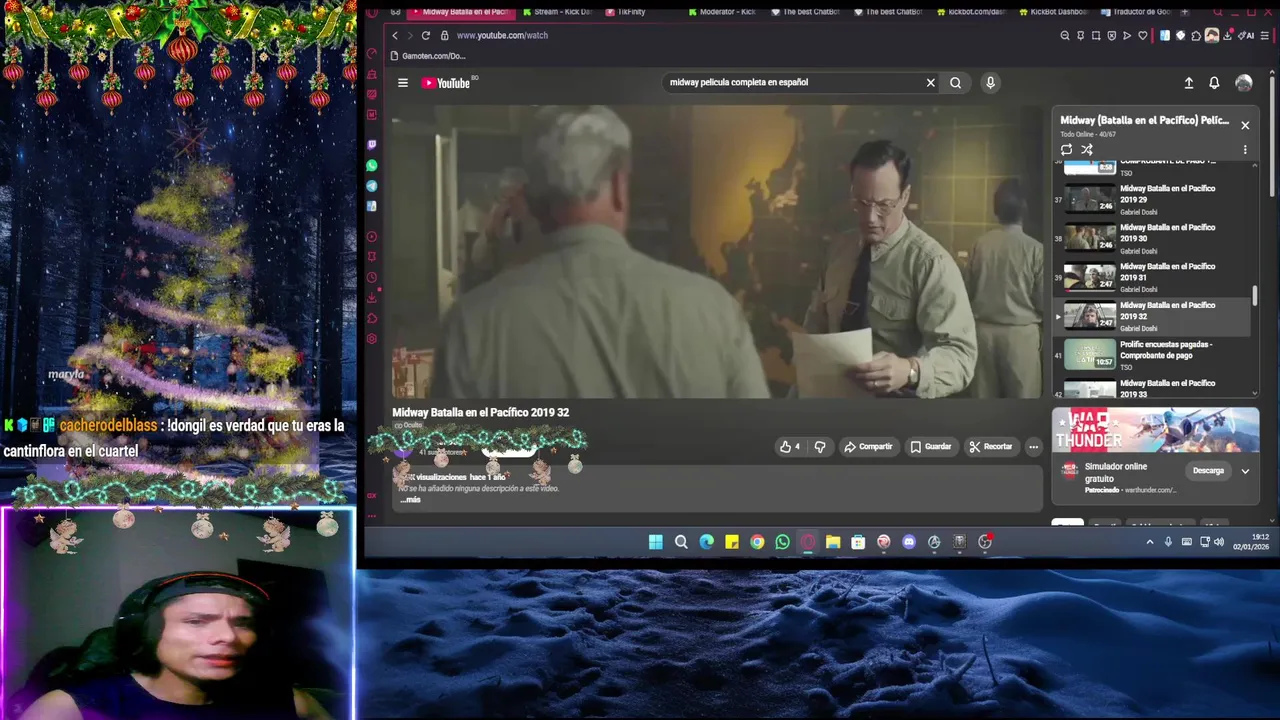The image size is (1280, 720).
Task: Switch to the Stream - Kick Dashboard tab
Action: (x=560, y=12)
